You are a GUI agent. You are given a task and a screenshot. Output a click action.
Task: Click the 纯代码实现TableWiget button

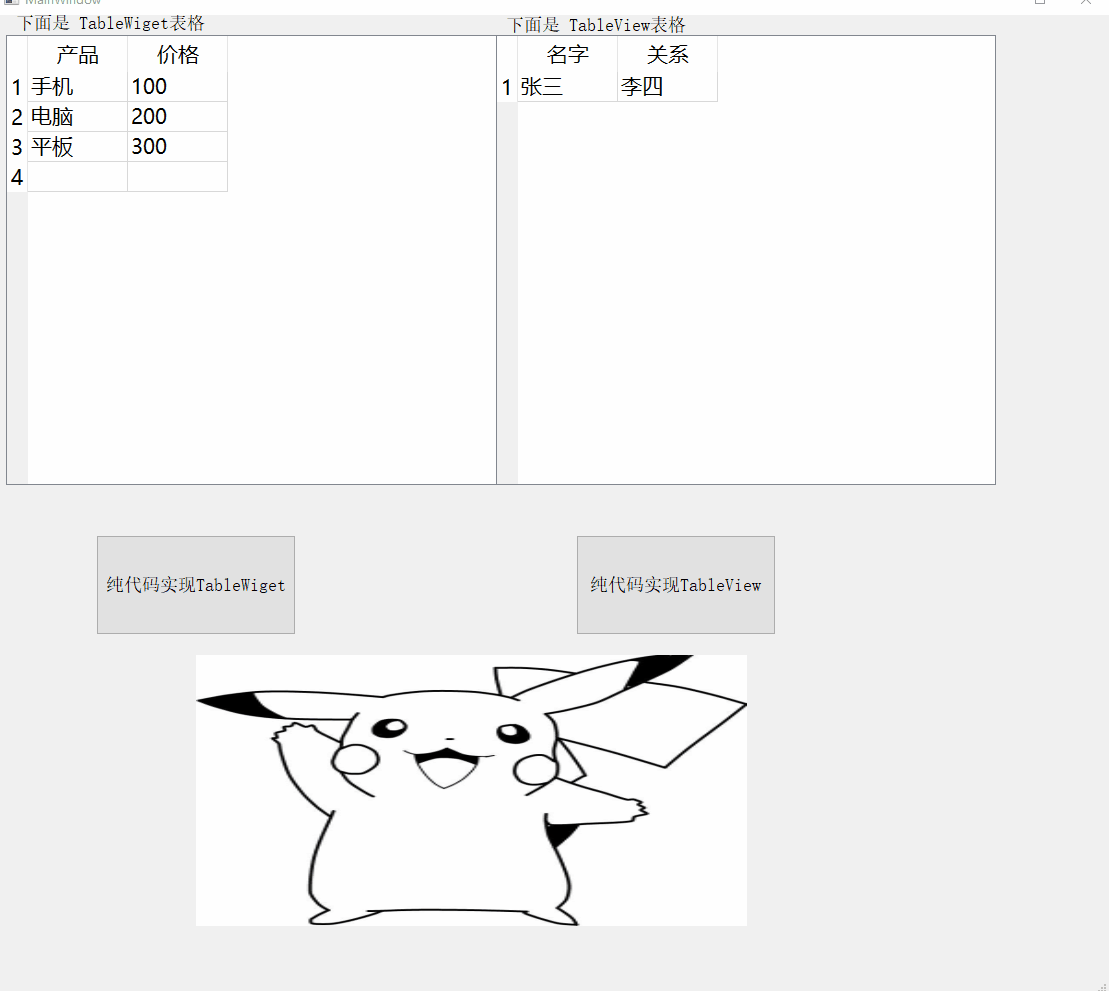pyautogui.click(x=195, y=584)
